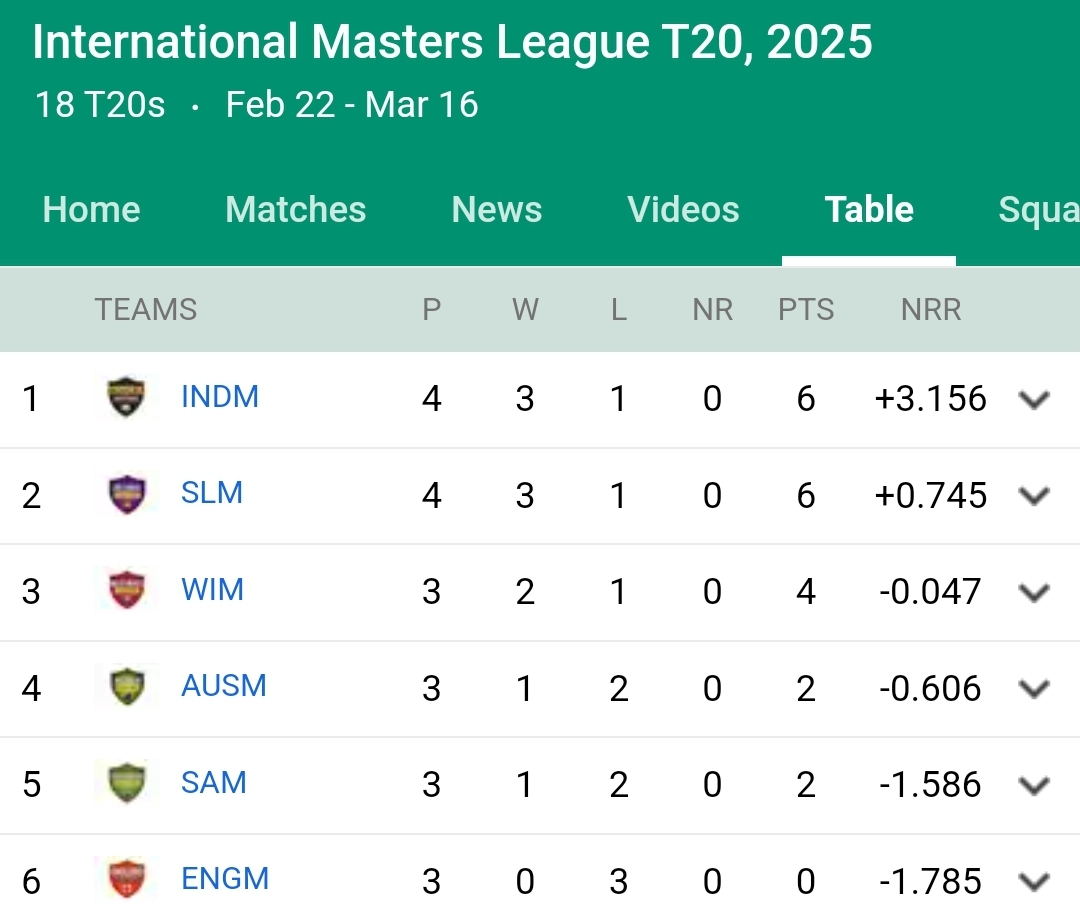Open the Home tab
The image size is (1080, 918).
tap(92, 209)
